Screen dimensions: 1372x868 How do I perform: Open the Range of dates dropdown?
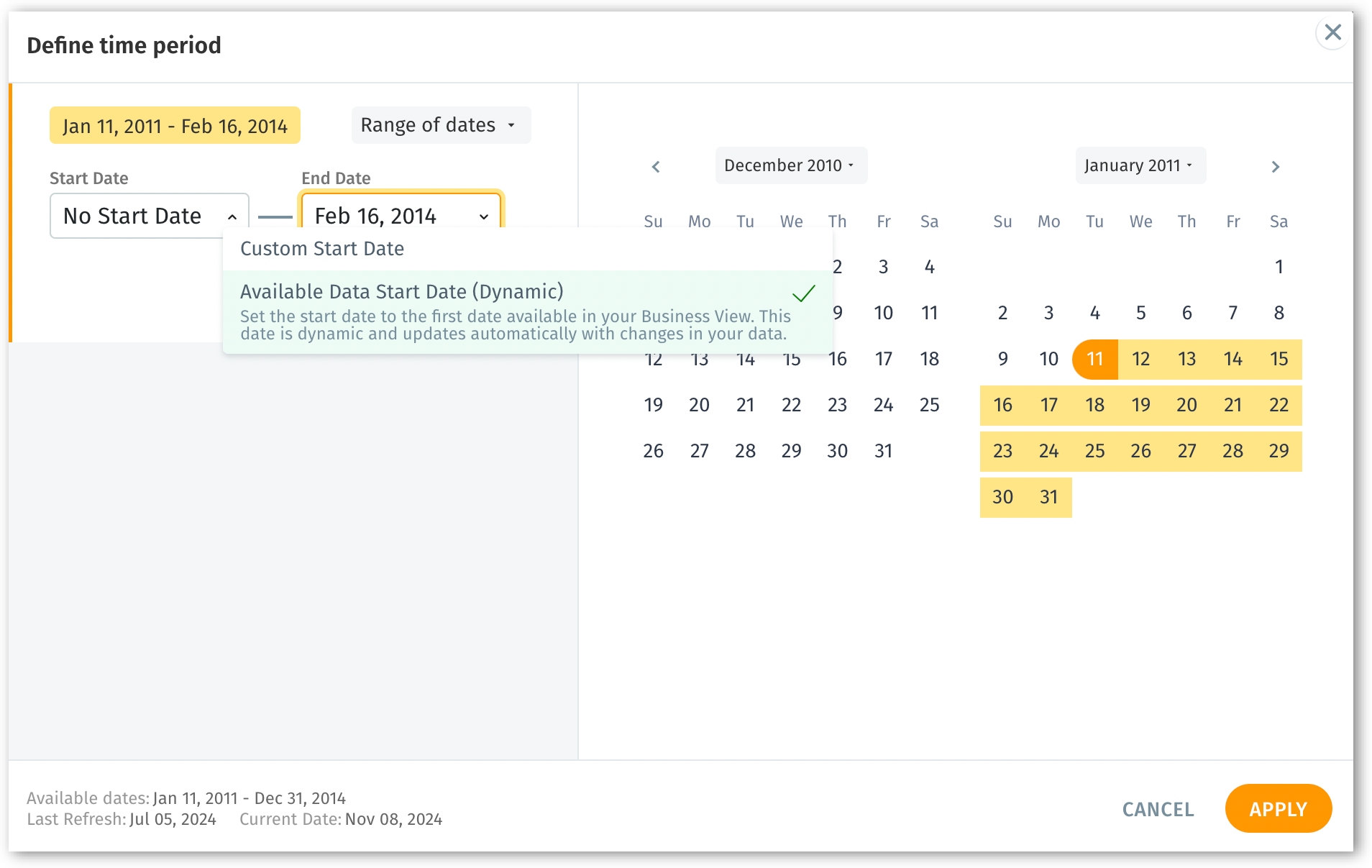(440, 125)
